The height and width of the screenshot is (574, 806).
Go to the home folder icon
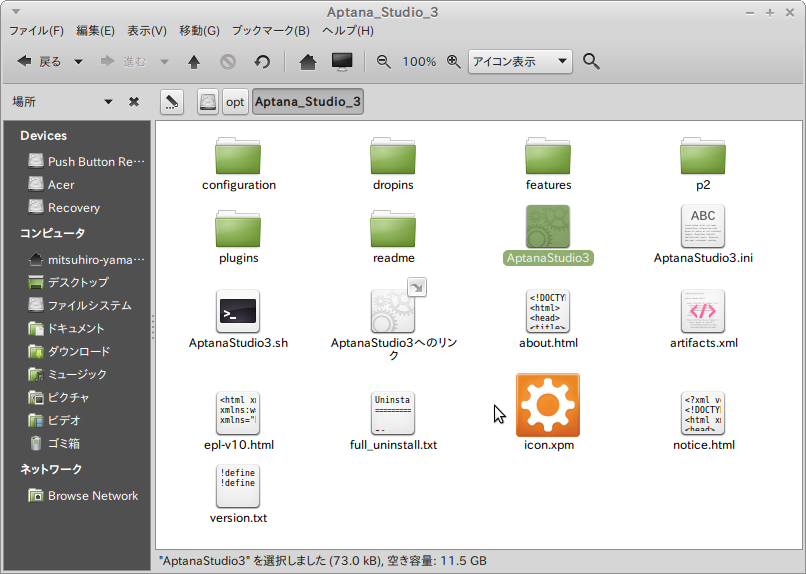point(307,62)
